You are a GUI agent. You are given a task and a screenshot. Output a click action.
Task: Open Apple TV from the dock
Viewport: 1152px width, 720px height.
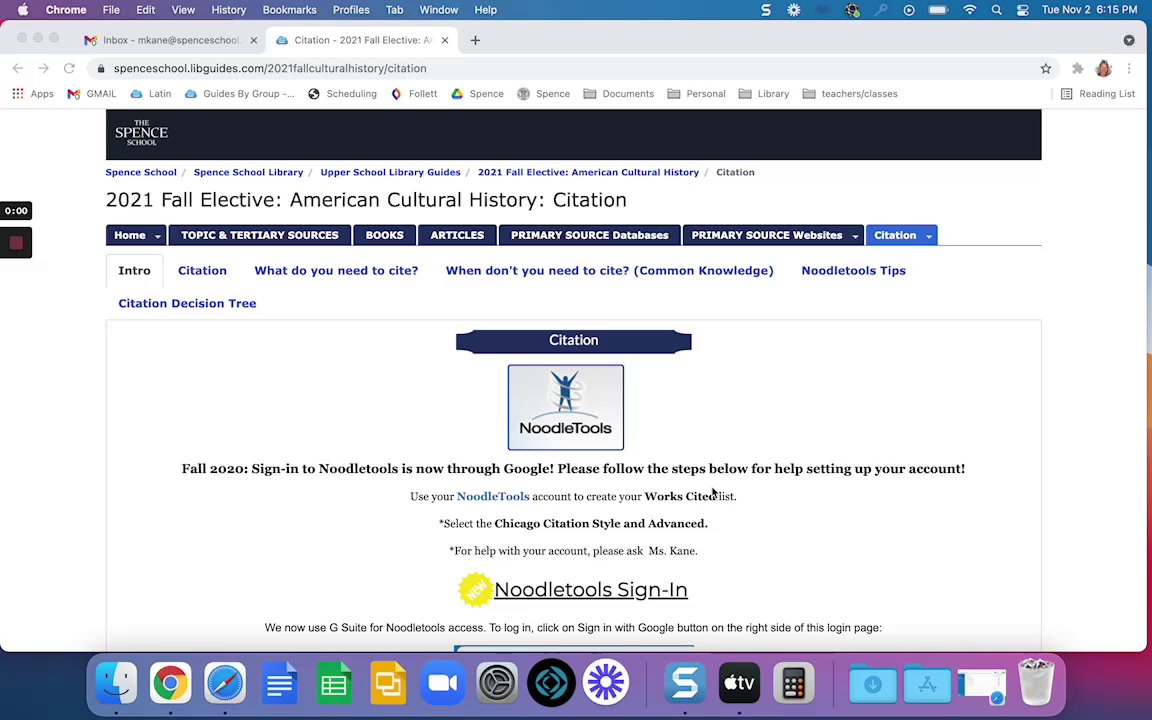coord(739,683)
